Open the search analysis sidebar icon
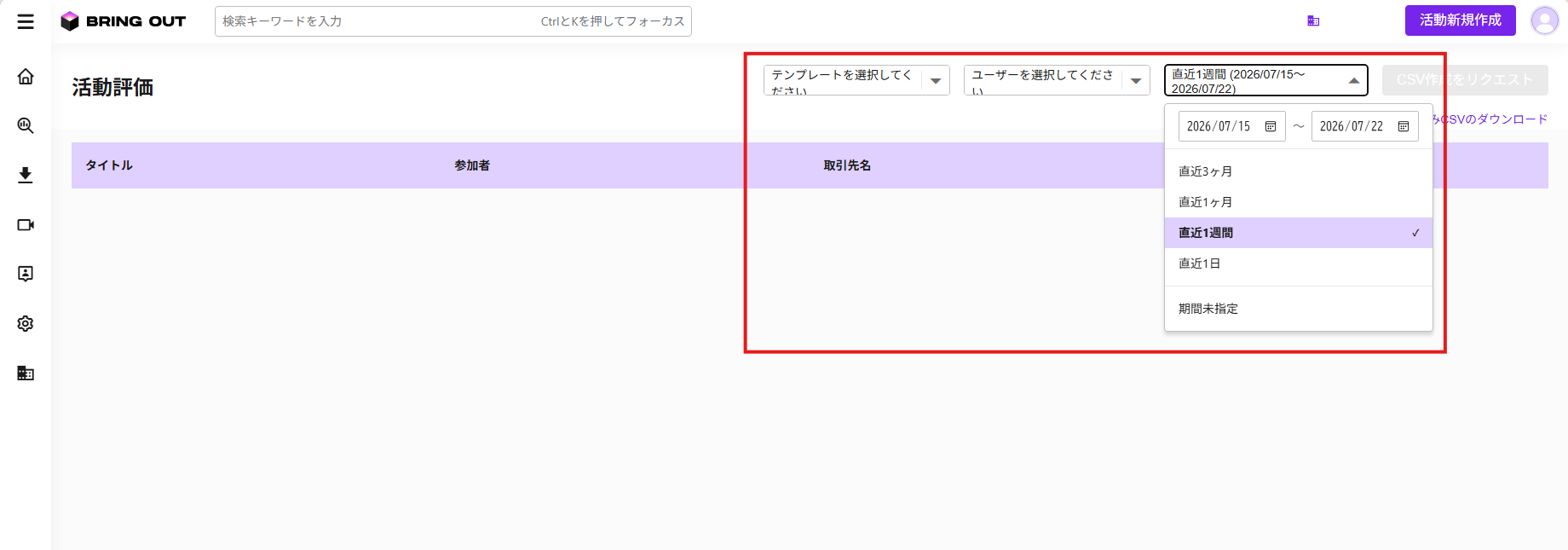The image size is (1568, 550). (x=26, y=126)
